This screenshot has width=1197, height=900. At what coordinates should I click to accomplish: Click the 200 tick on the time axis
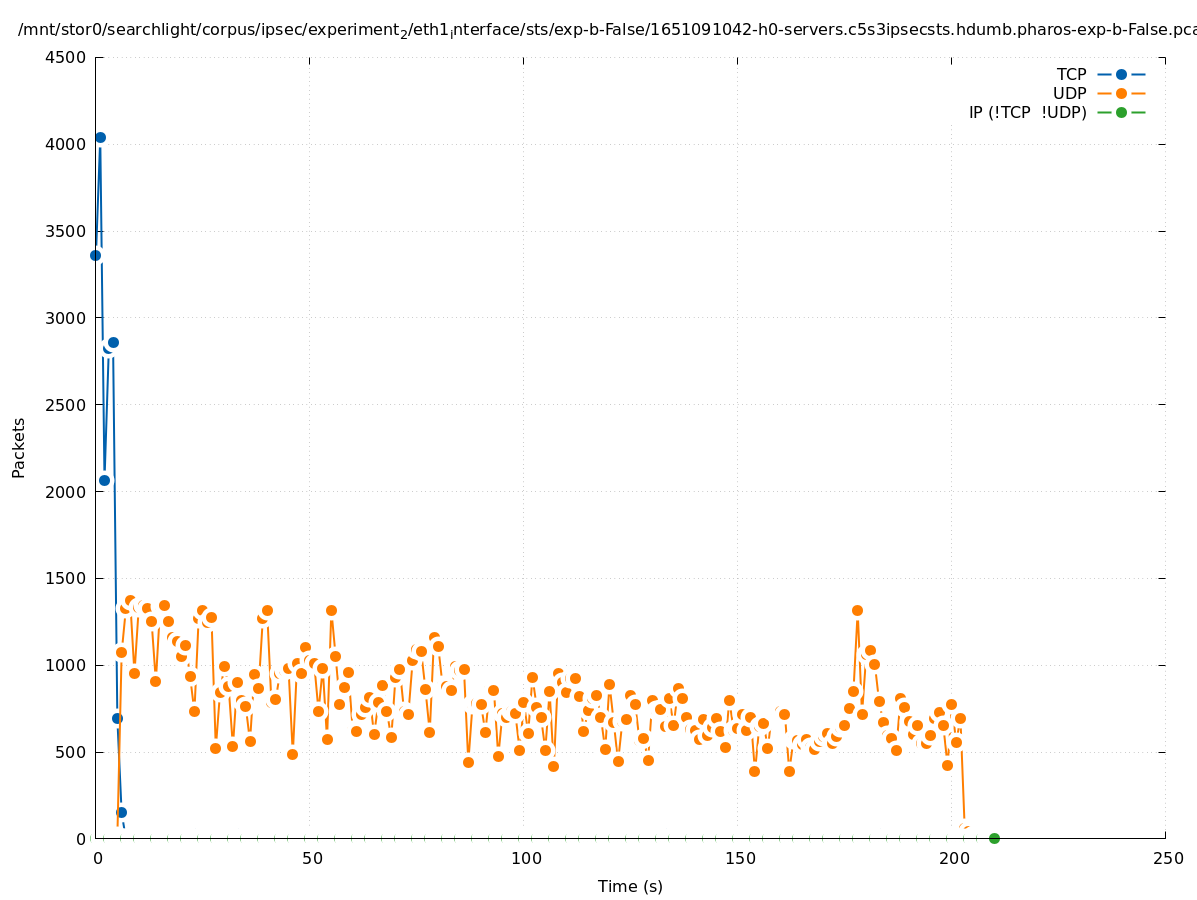953,858
